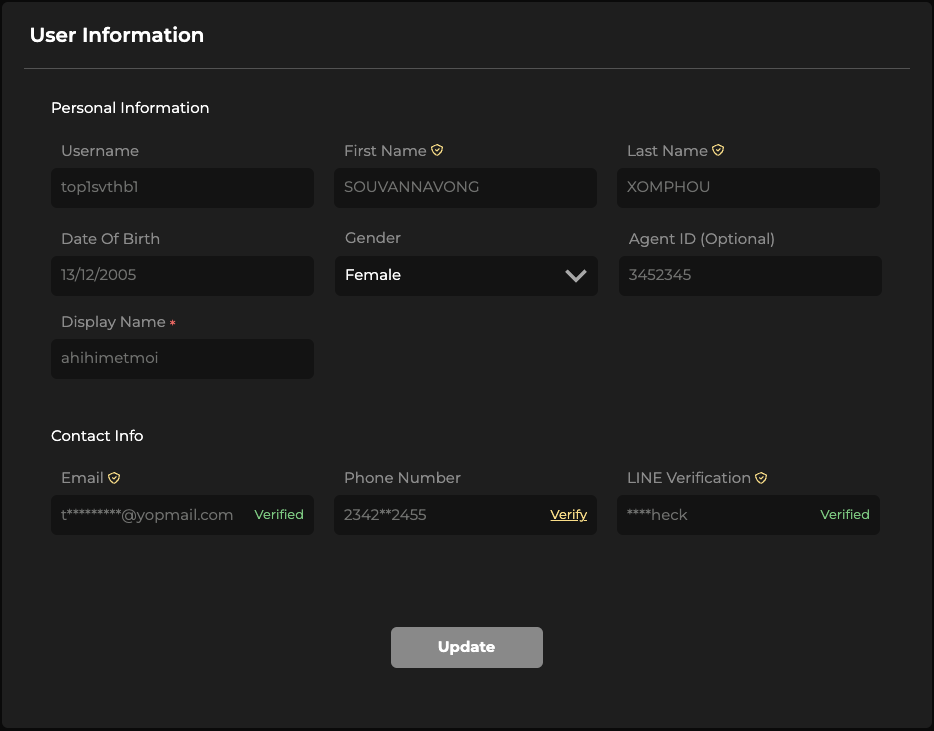Click the Verify link for Phone Number
934x731 pixels.
568,515
